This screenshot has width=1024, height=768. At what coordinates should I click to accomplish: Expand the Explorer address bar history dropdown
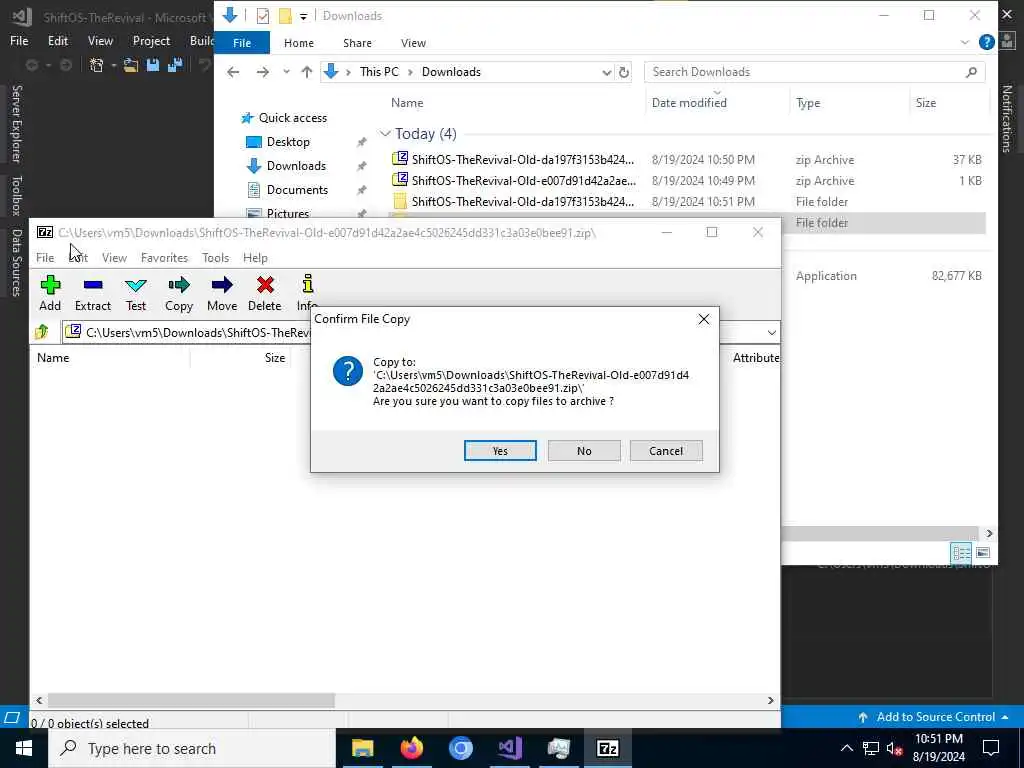[607, 72]
